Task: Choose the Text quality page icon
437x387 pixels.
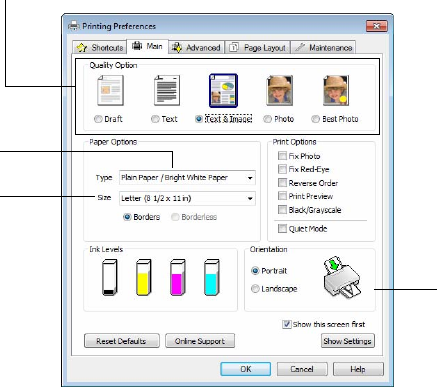Action: coord(167,90)
